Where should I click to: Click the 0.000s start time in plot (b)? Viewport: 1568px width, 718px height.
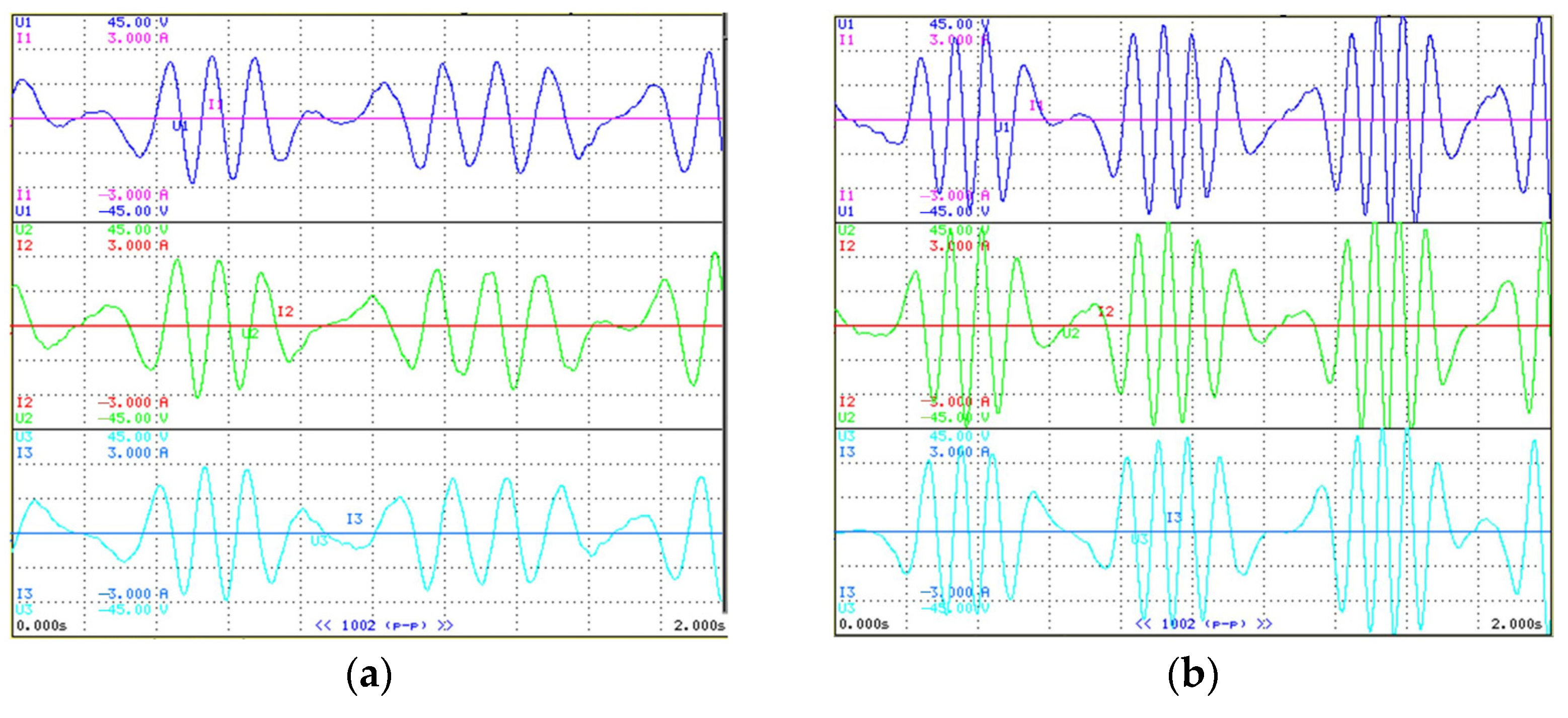[x=864, y=624]
